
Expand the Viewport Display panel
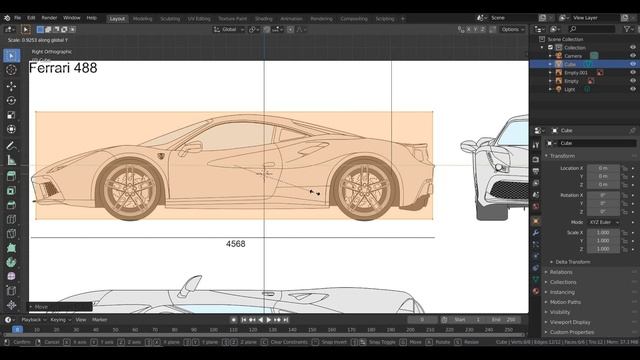click(x=570, y=322)
